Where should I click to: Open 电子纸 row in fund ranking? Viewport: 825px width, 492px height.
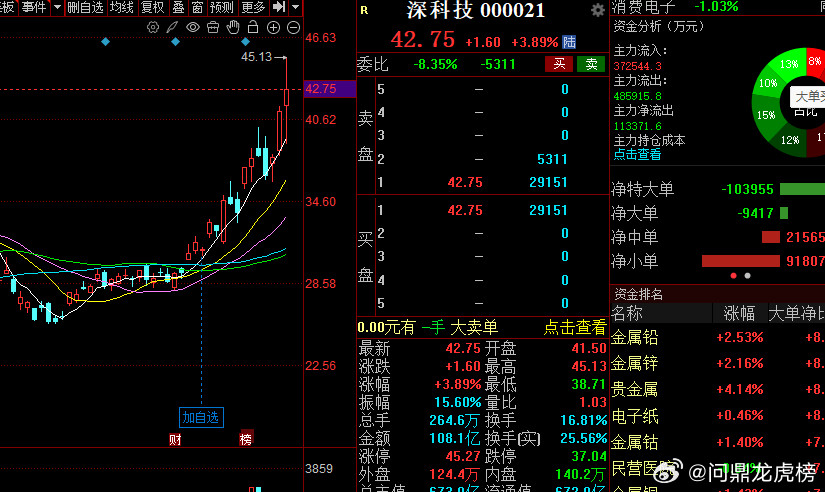coord(718,416)
